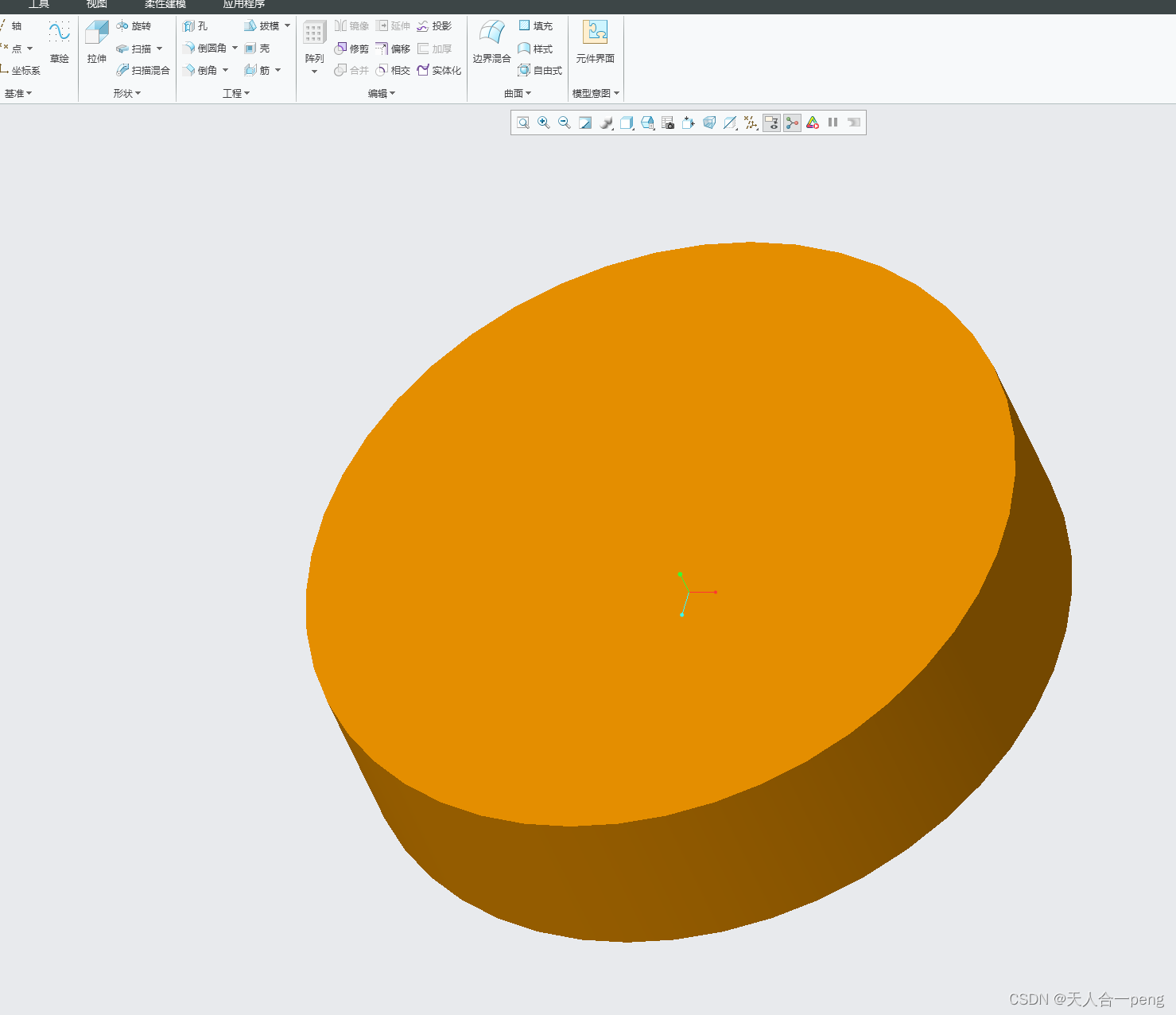Toggle the spin center display icon
Image resolution: width=1176 pixels, height=1015 pixels.
[x=792, y=122]
